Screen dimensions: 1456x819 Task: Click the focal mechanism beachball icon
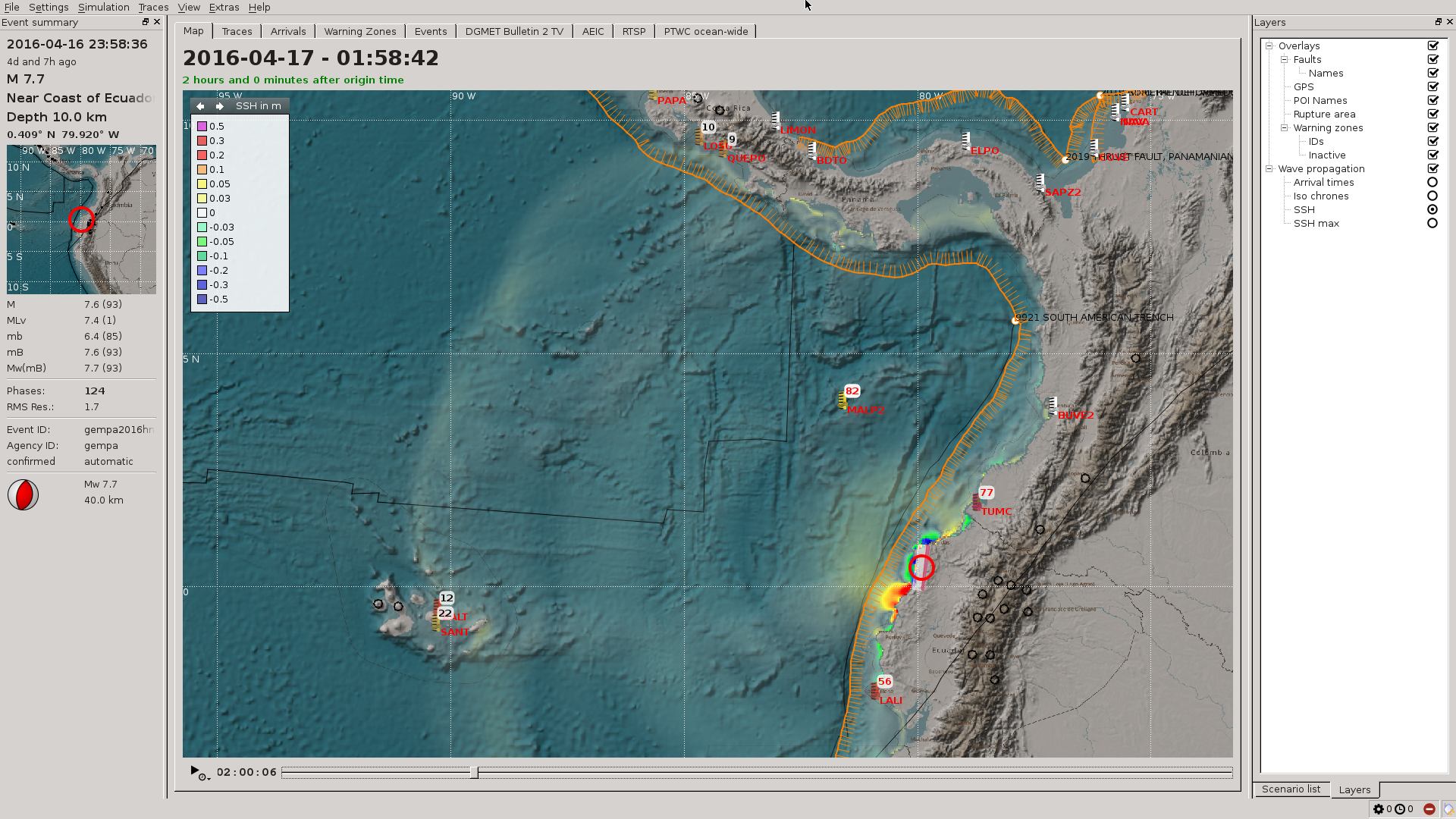coord(23,494)
